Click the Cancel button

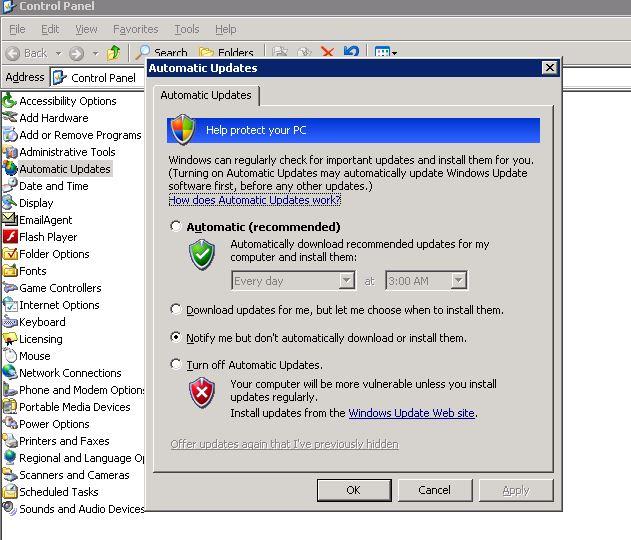435,490
